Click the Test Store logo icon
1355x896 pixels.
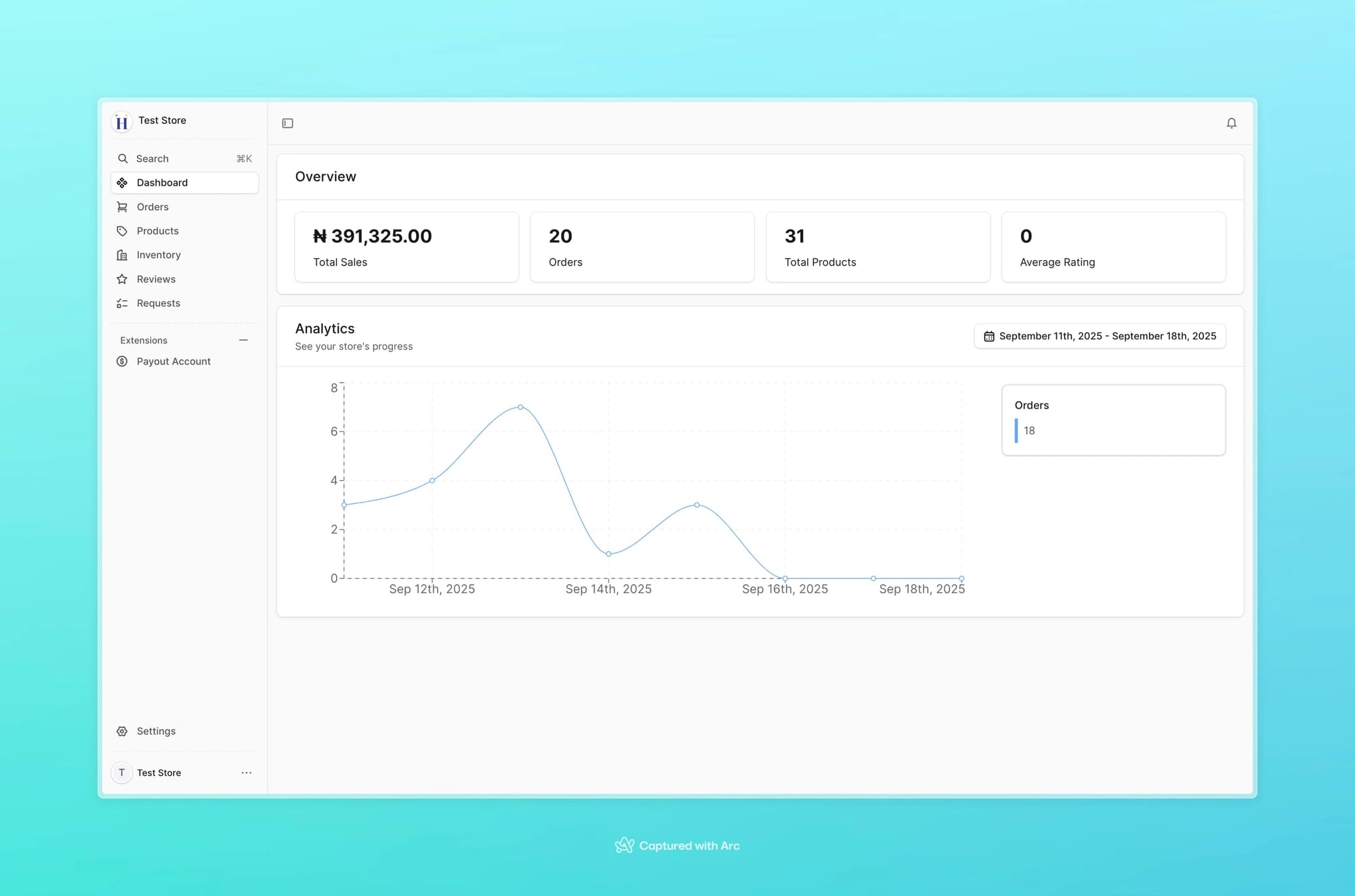[x=122, y=122]
